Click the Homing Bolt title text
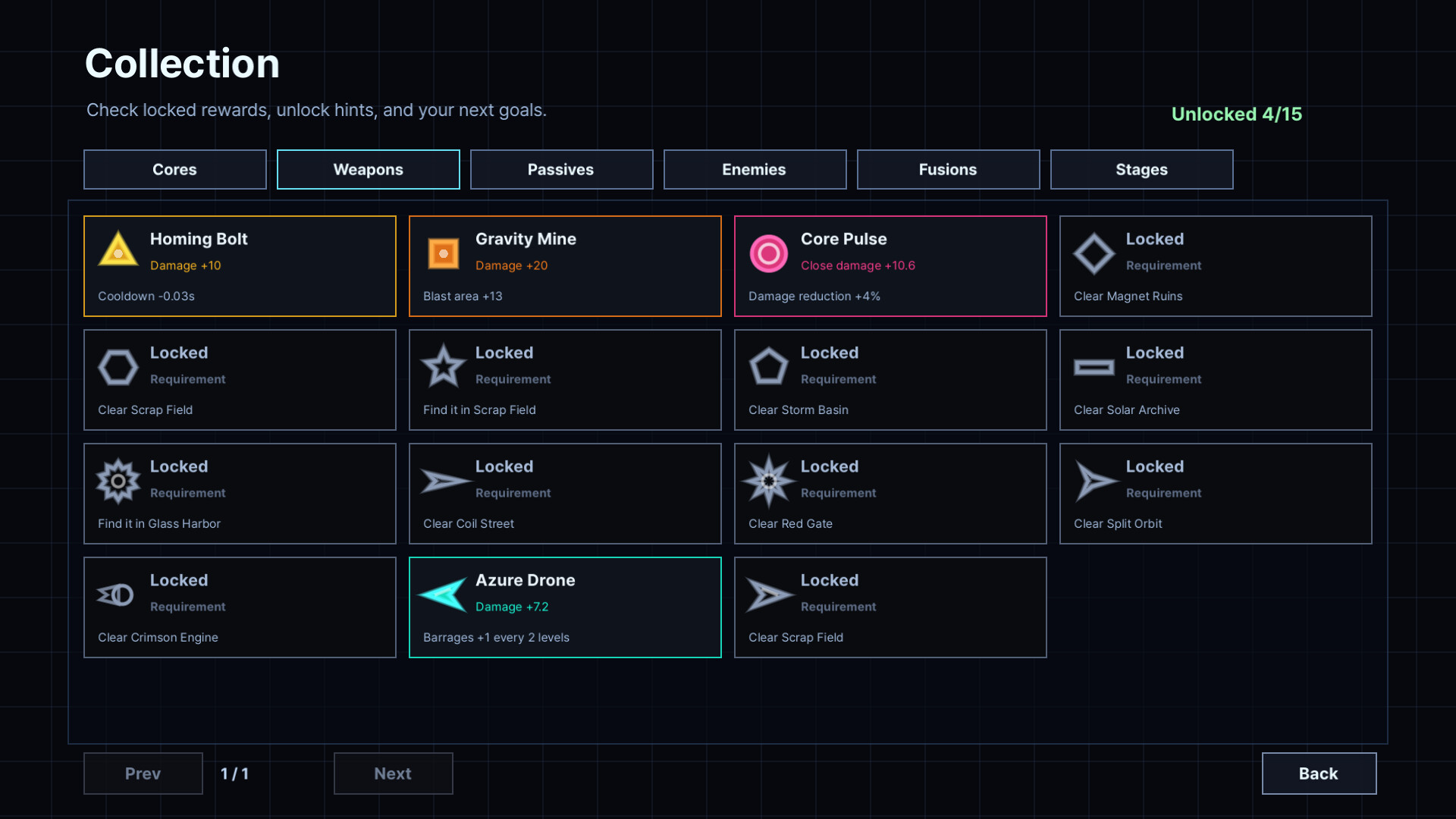Viewport: 1456px width, 819px height. click(x=199, y=239)
